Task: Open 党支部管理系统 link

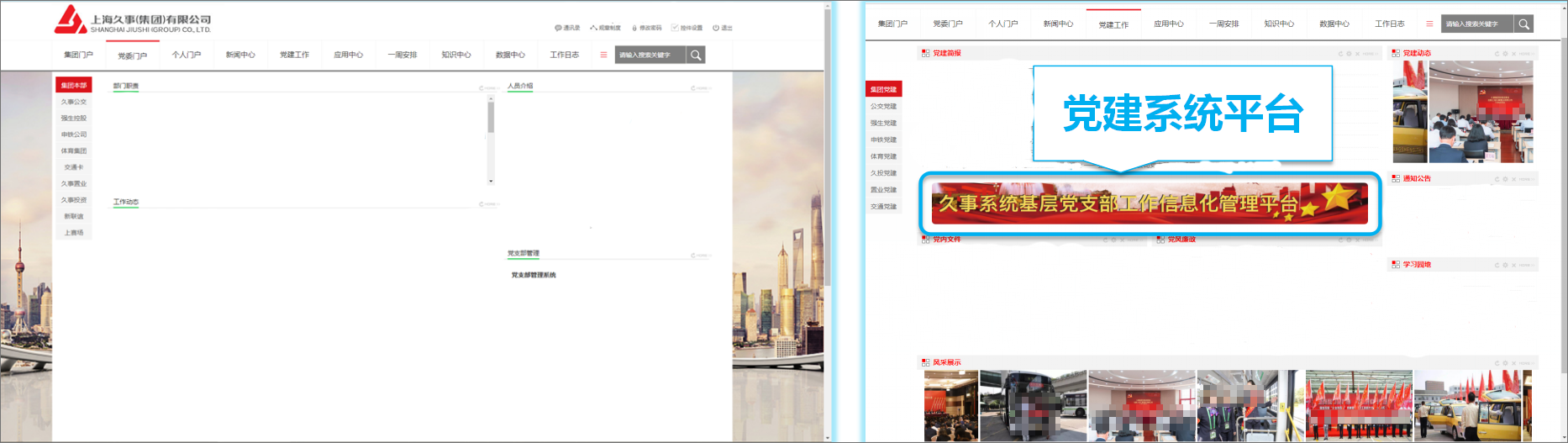Action: (x=534, y=275)
